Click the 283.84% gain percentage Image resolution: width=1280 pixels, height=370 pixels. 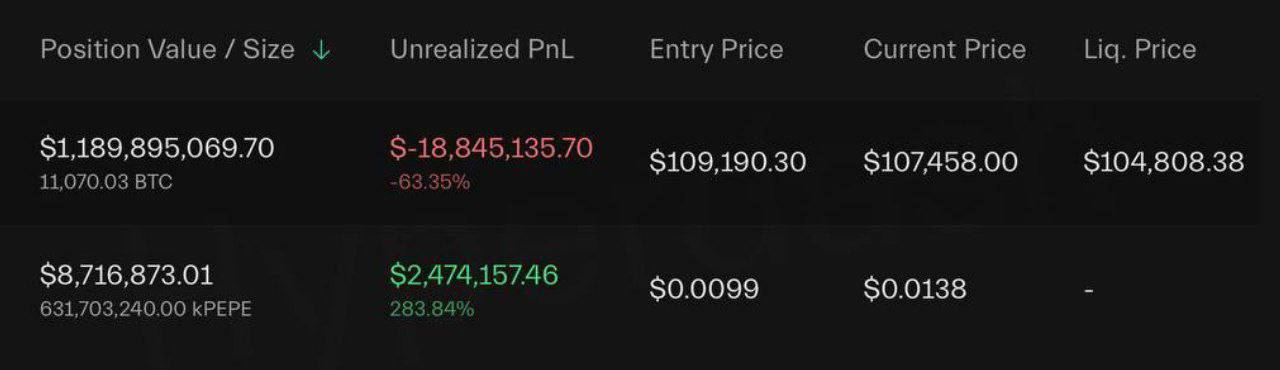coord(432,309)
